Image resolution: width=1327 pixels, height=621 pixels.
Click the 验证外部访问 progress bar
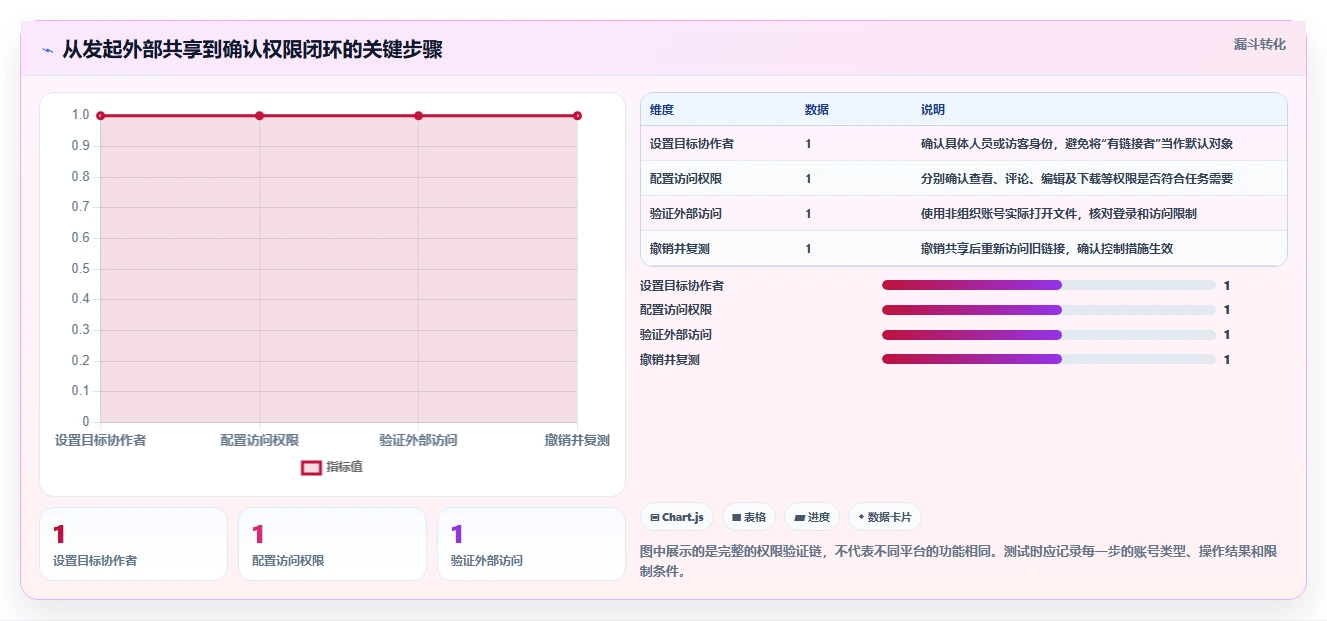1049,334
